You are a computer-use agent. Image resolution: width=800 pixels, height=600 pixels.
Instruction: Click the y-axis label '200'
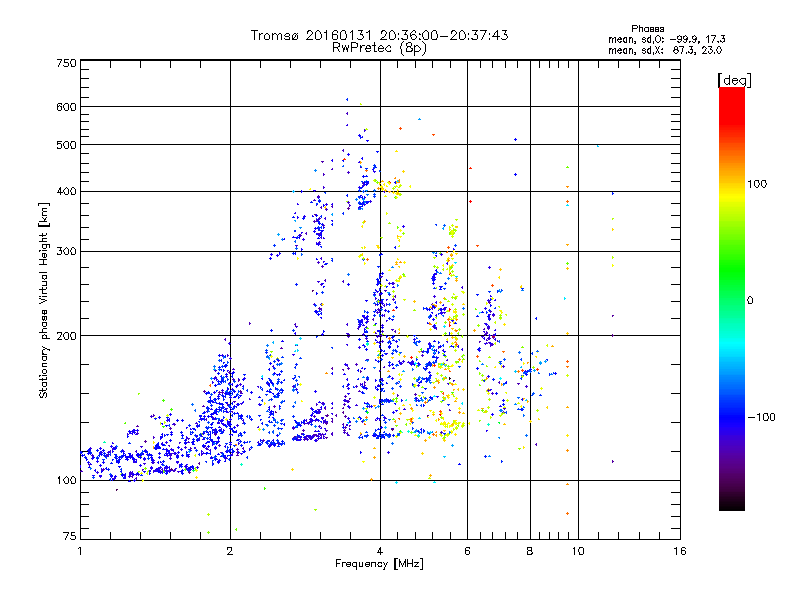point(66,336)
